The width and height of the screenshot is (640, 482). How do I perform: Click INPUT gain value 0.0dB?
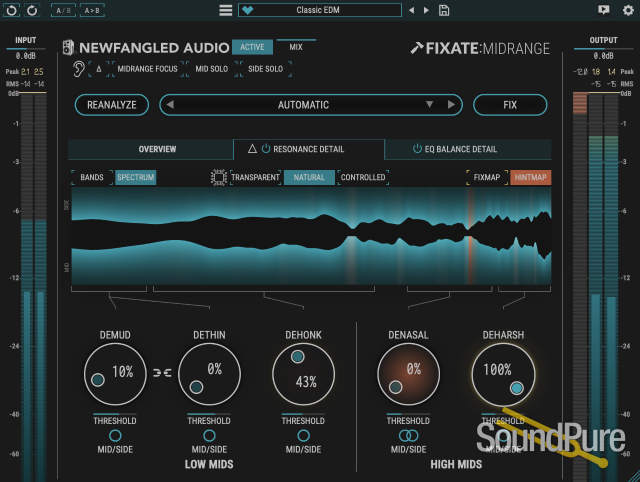pos(26,56)
